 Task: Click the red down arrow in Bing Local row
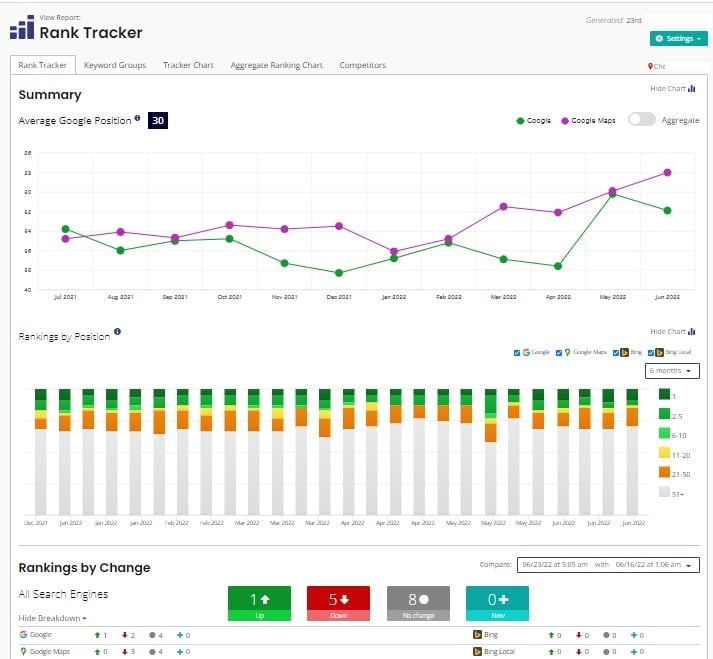point(579,652)
